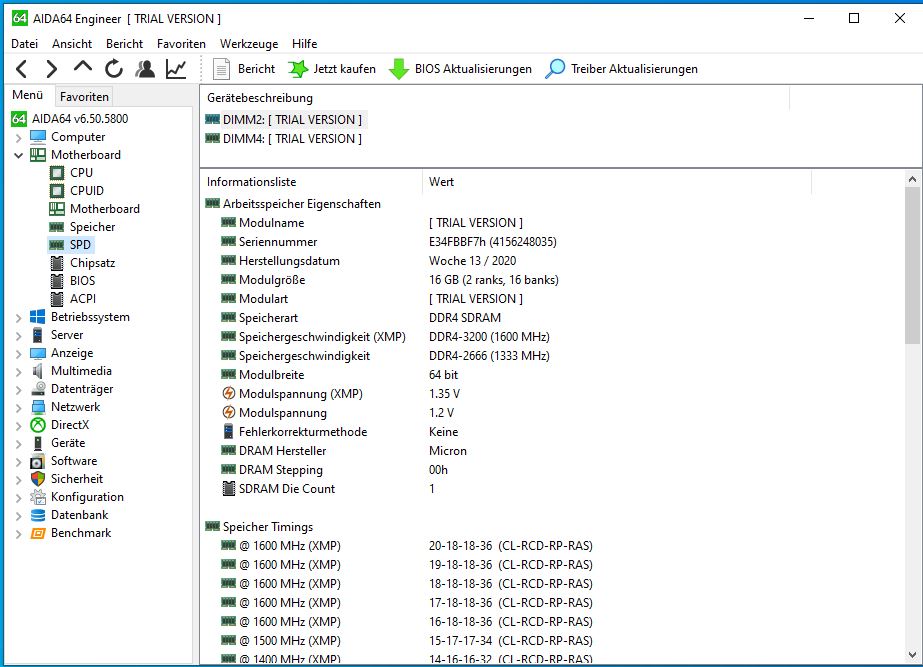Select the Speicher memory icon in tree

(x=57, y=227)
